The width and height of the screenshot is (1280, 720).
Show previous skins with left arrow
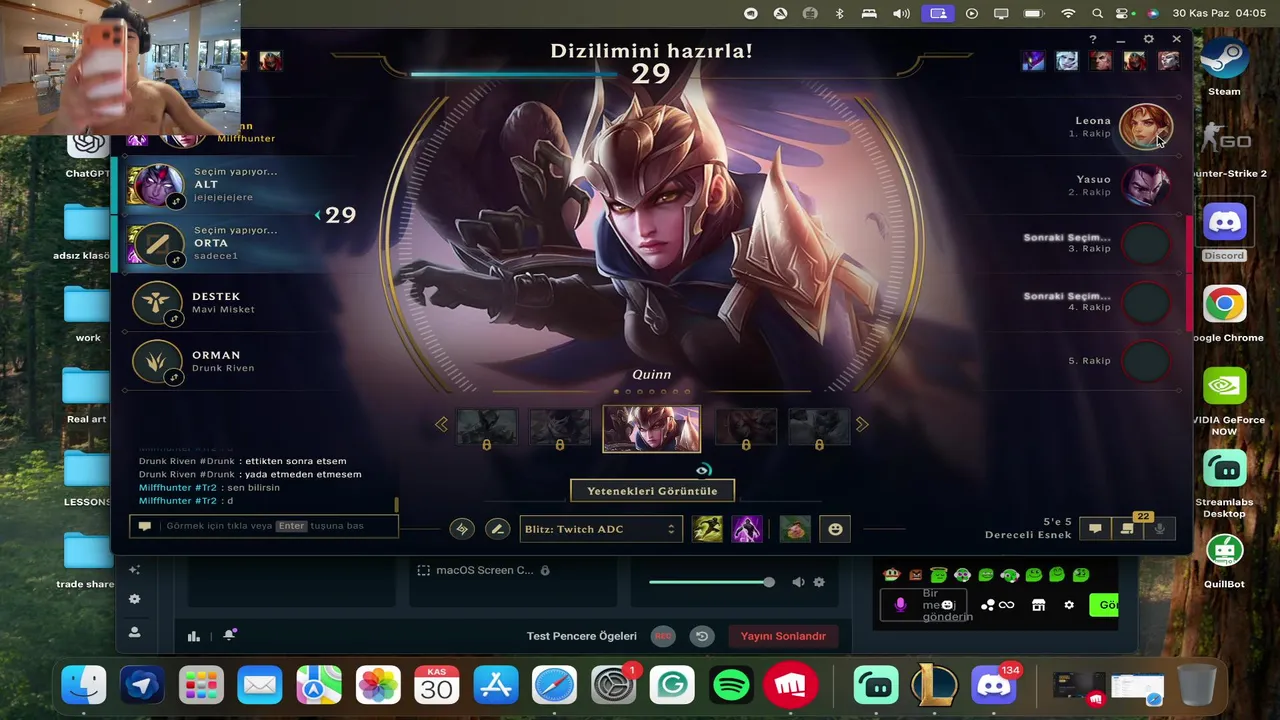[441, 425]
